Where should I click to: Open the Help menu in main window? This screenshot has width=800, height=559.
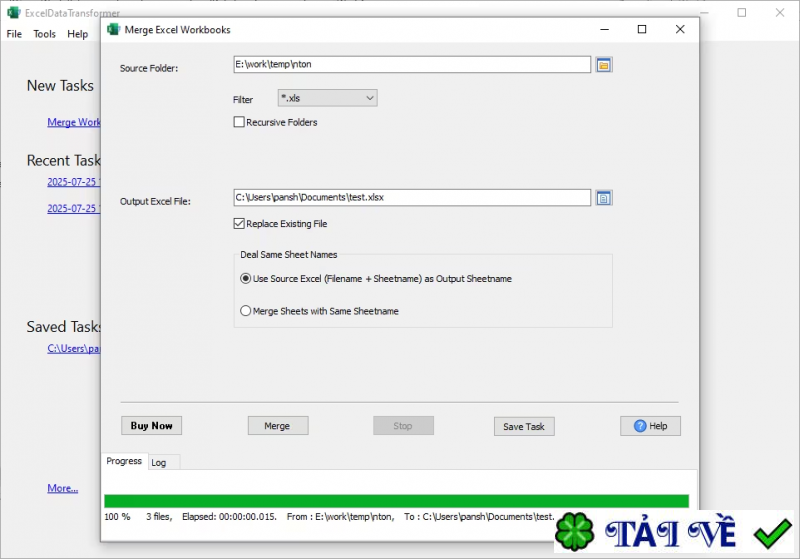78,34
